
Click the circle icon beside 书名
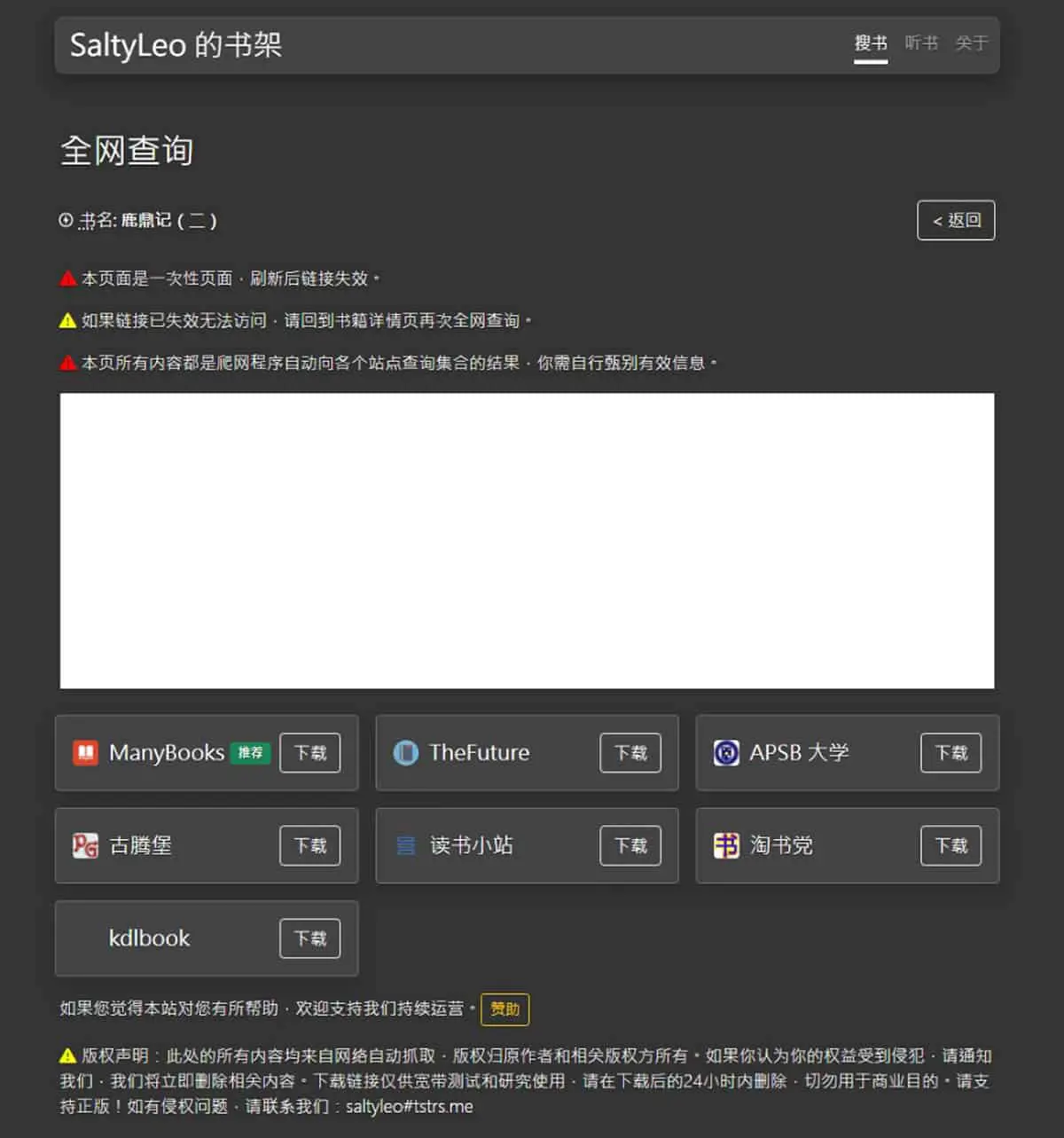[66, 220]
